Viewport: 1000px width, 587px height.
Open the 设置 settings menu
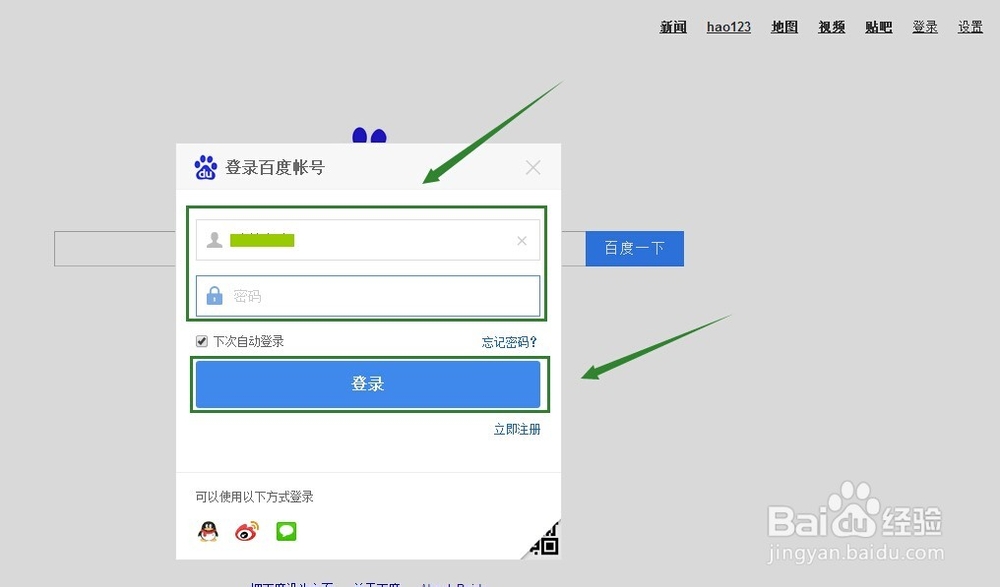pos(970,27)
